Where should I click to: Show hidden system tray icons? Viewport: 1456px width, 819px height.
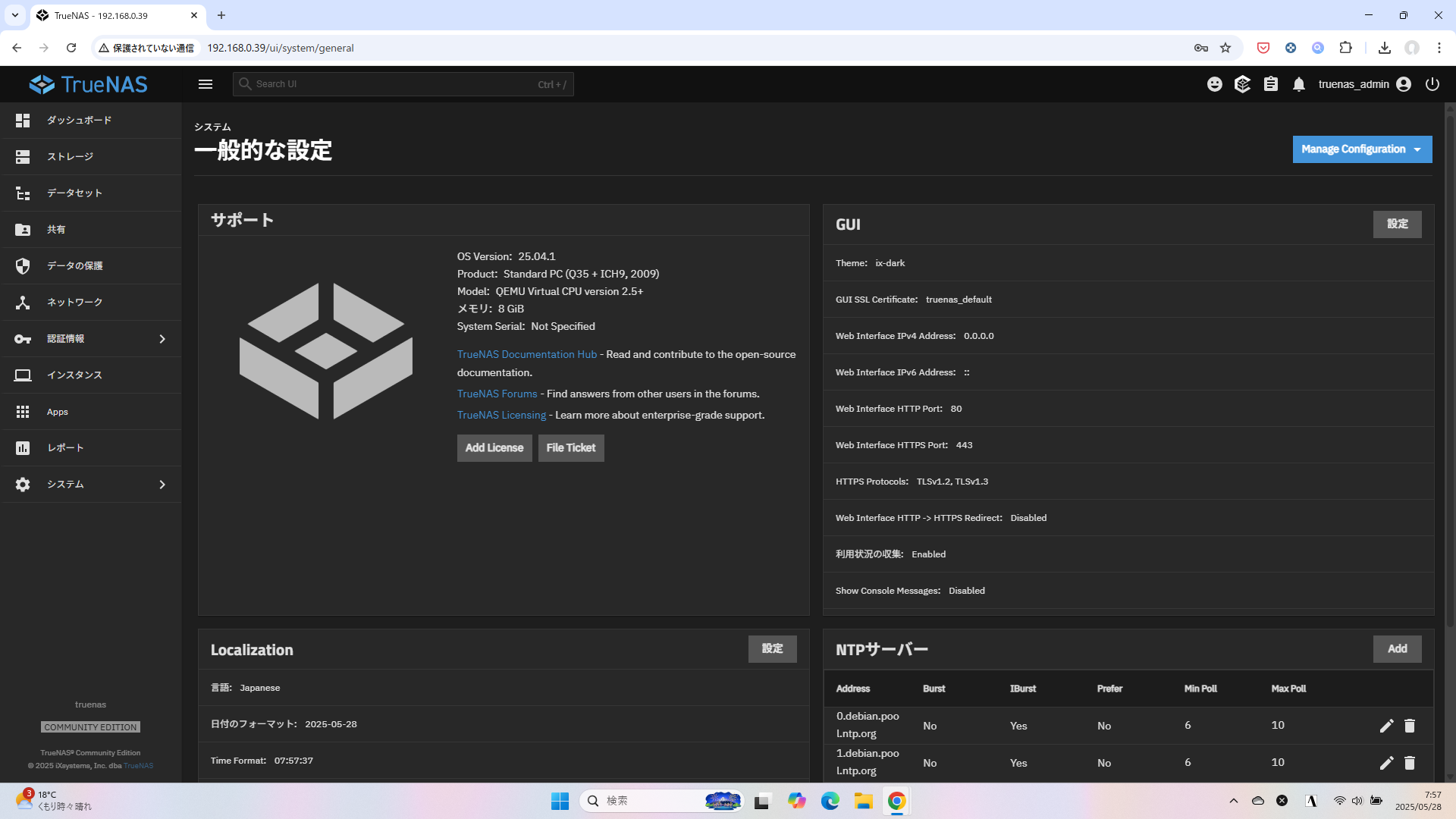point(1234,801)
